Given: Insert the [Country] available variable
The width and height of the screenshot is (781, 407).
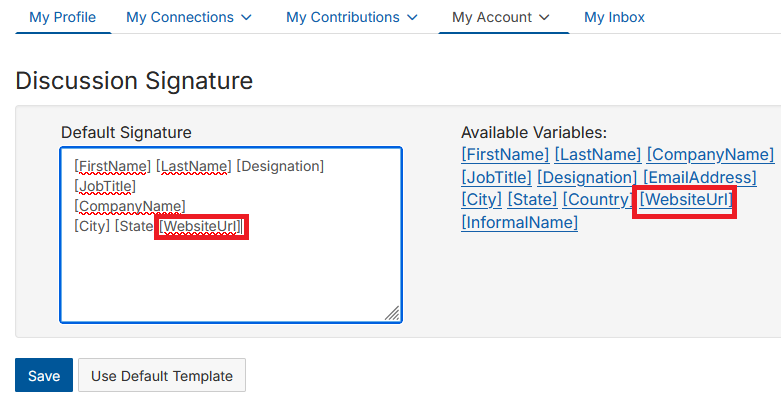Looking at the screenshot, I should [596, 200].
